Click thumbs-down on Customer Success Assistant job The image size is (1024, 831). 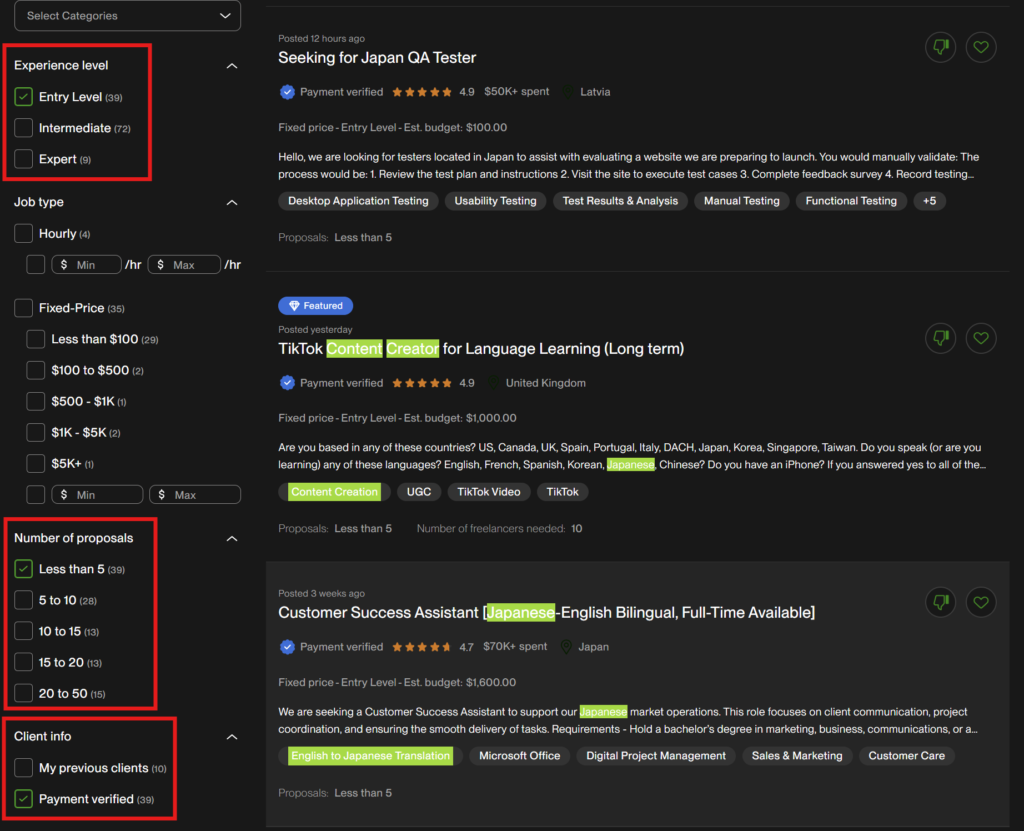point(940,602)
